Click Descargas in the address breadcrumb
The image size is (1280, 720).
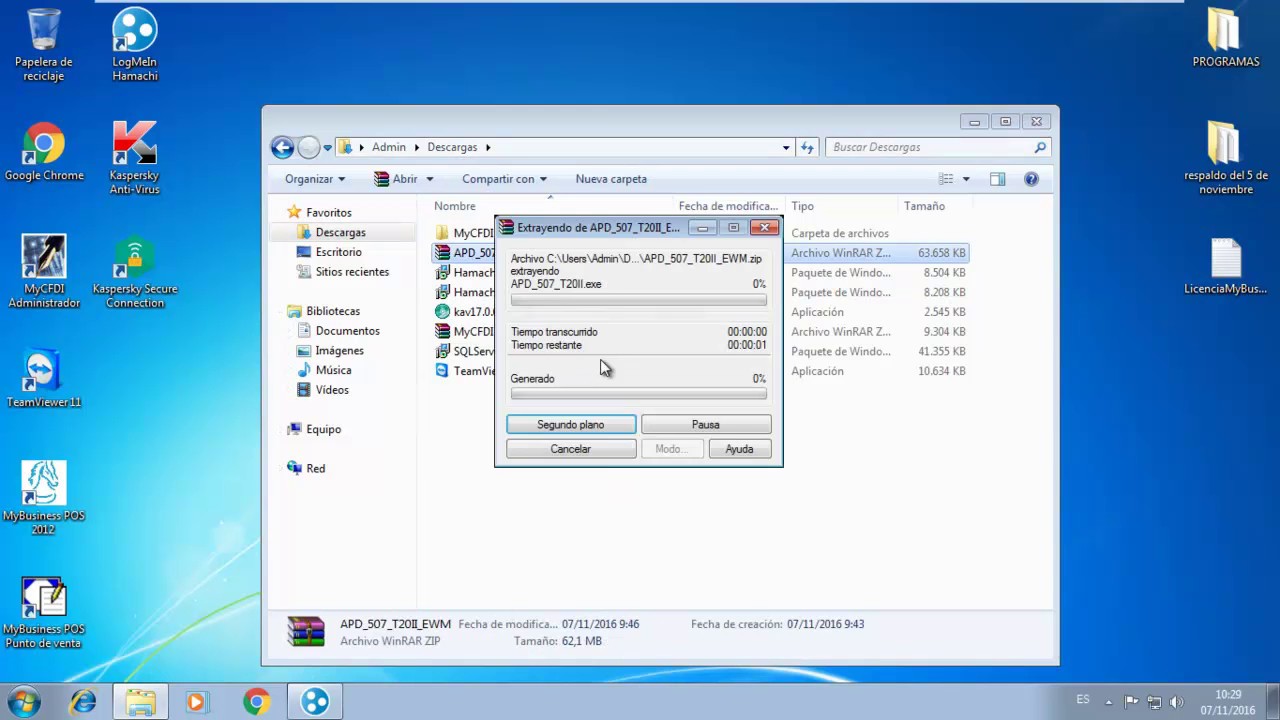[452, 147]
